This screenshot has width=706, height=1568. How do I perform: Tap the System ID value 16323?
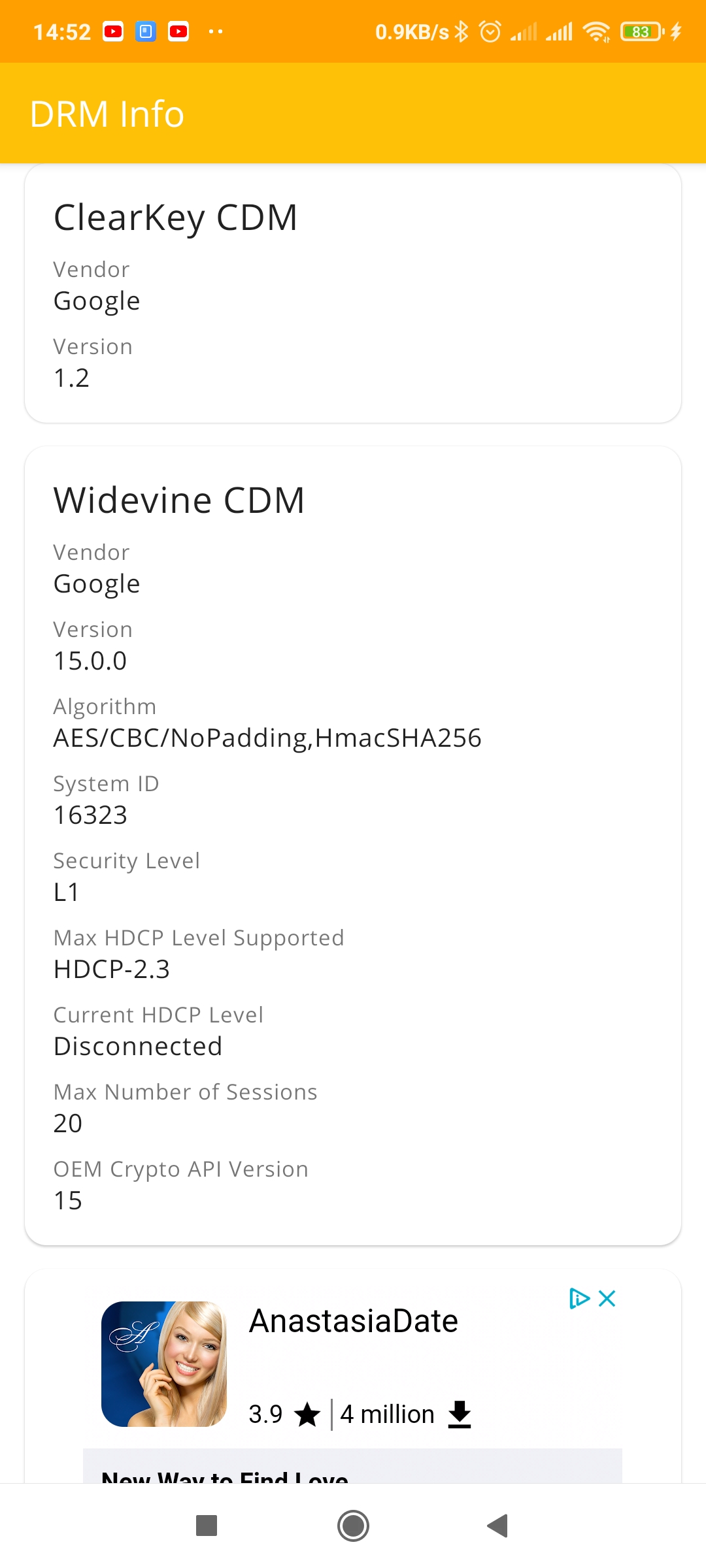pyautogui.click(x=90, y=815)
